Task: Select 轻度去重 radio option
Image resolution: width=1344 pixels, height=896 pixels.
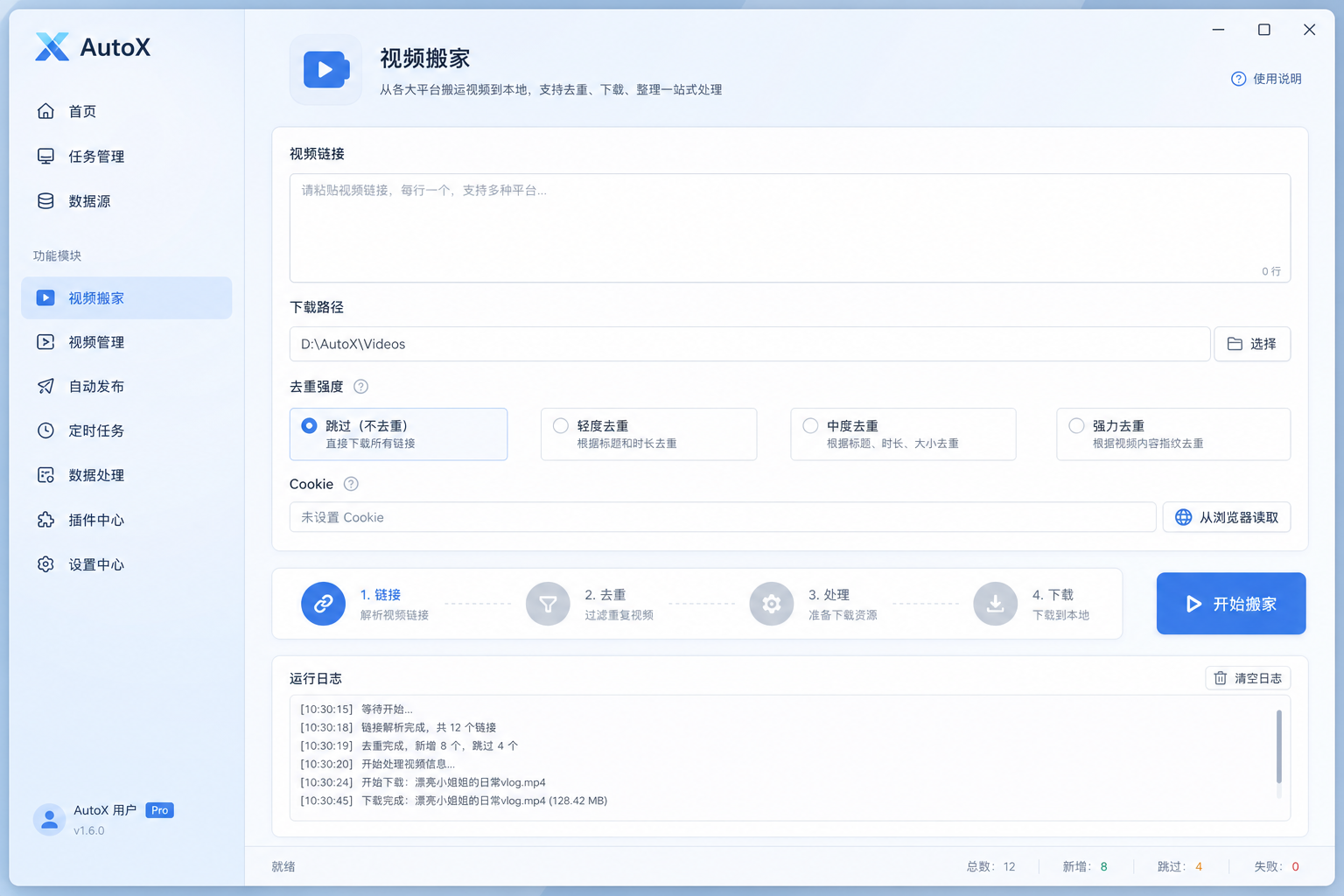Action: point(648,434)
